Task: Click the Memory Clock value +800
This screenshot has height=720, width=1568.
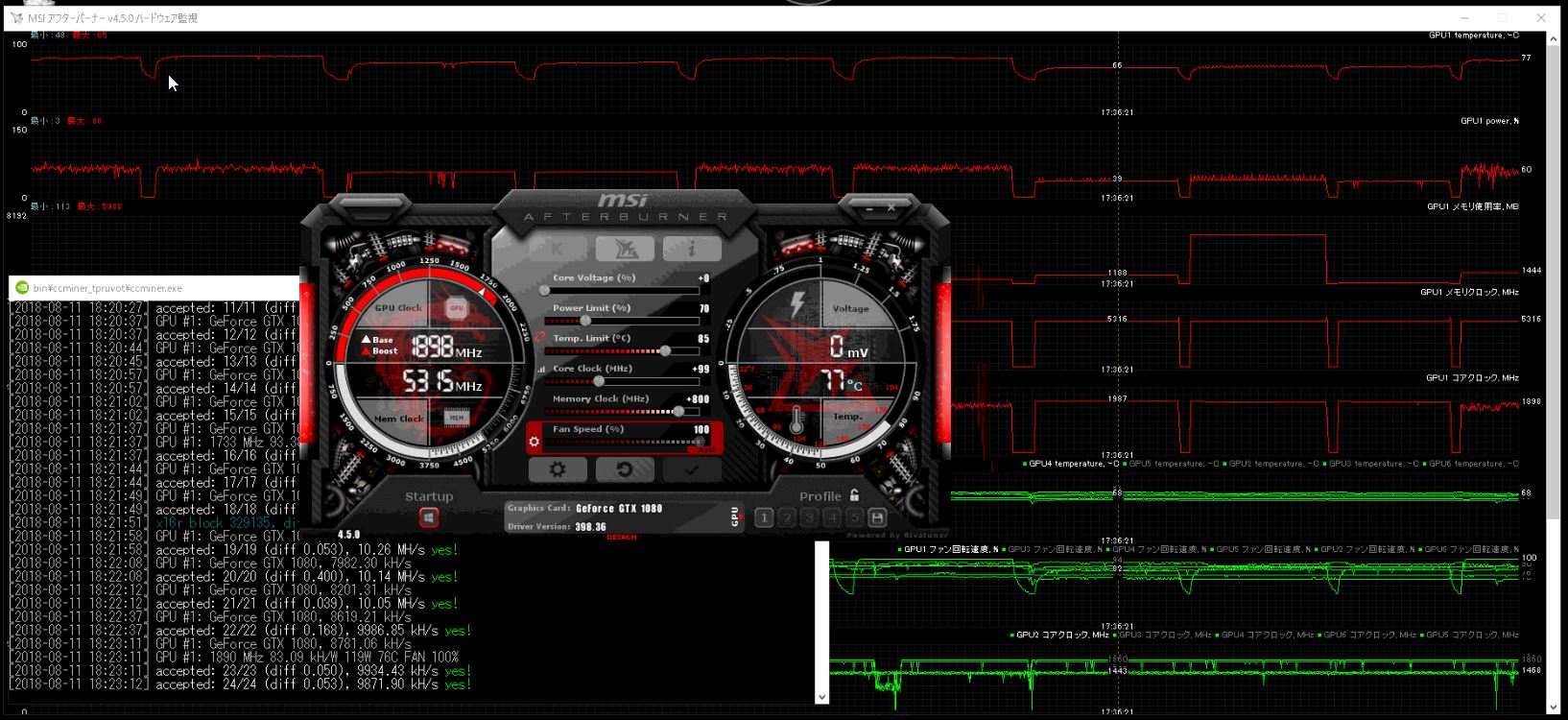Action: 699,399
